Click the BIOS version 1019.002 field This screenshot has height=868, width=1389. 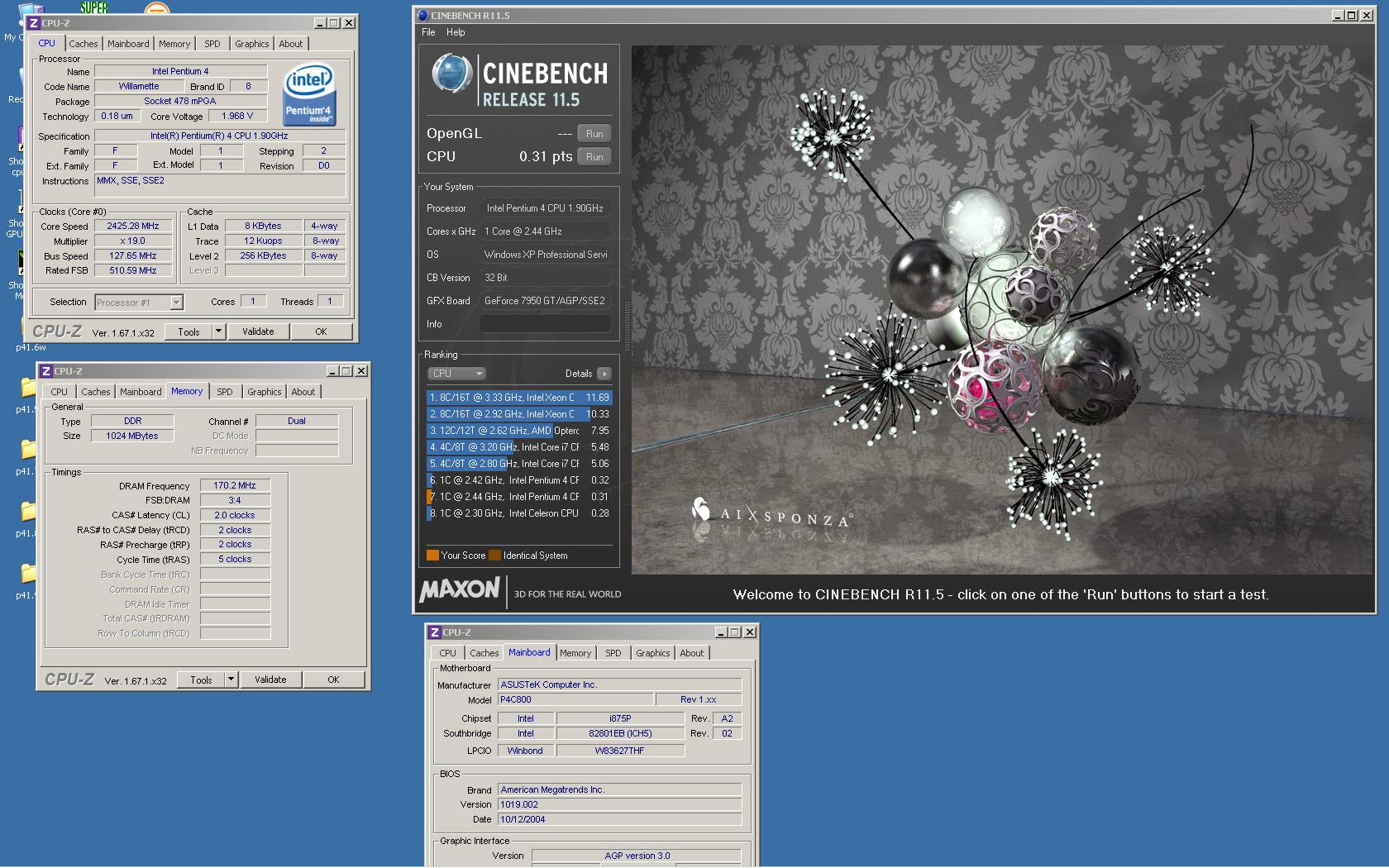pos(619,804)
